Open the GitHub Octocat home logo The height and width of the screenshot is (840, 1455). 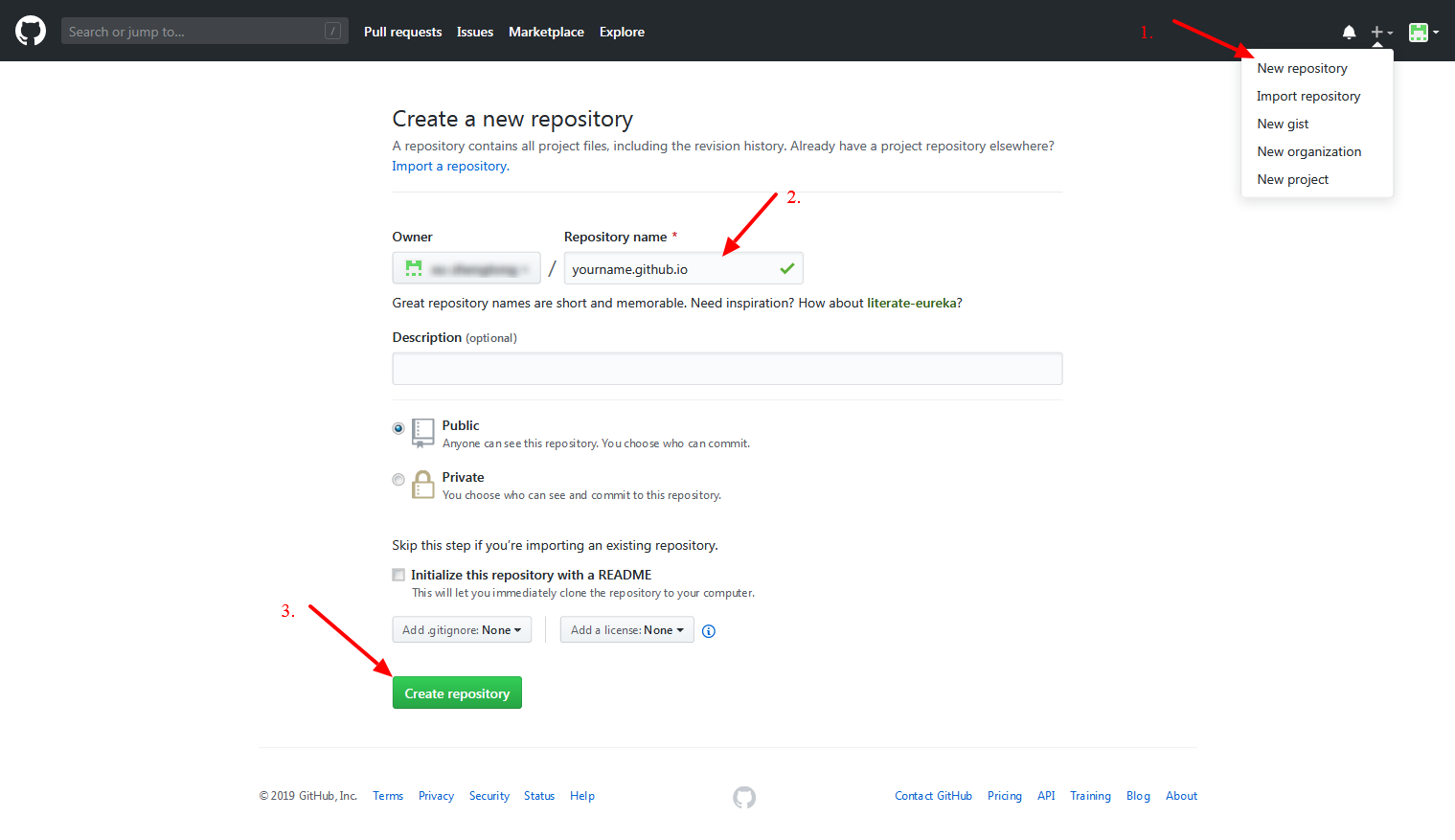[x=31, y=31]
